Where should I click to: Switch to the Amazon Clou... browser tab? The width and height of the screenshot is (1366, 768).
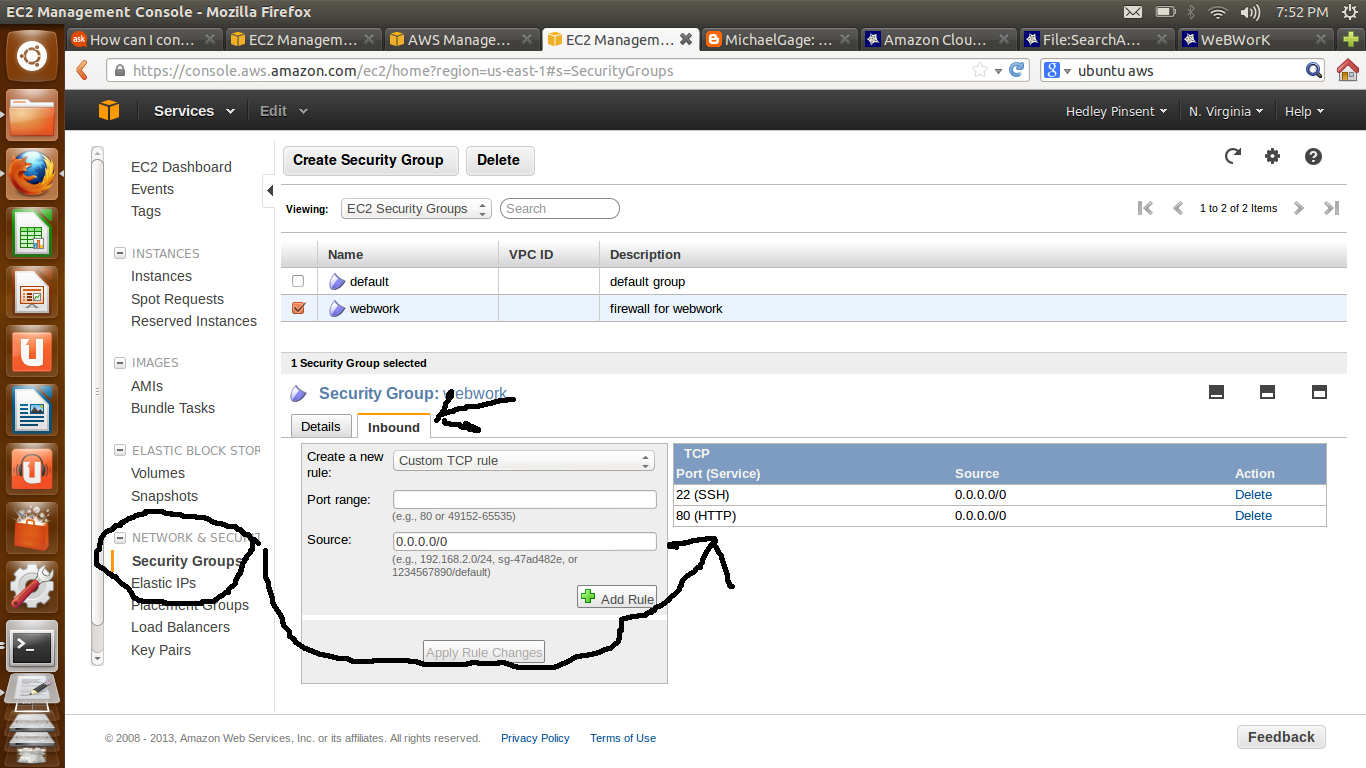point(938,40)
